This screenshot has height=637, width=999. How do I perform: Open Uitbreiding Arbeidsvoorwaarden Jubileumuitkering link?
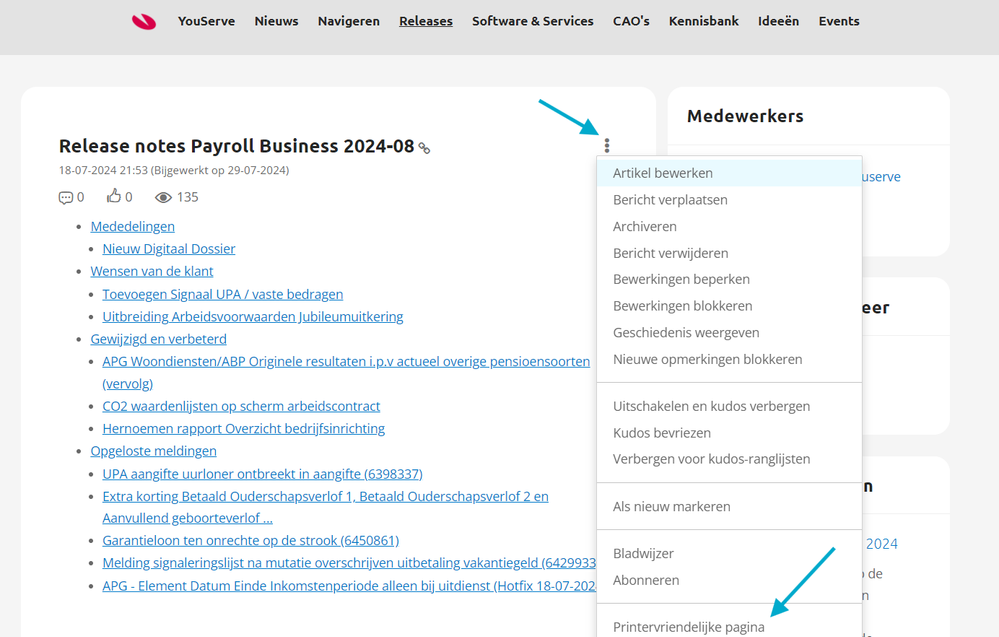(x=253, y=317)
